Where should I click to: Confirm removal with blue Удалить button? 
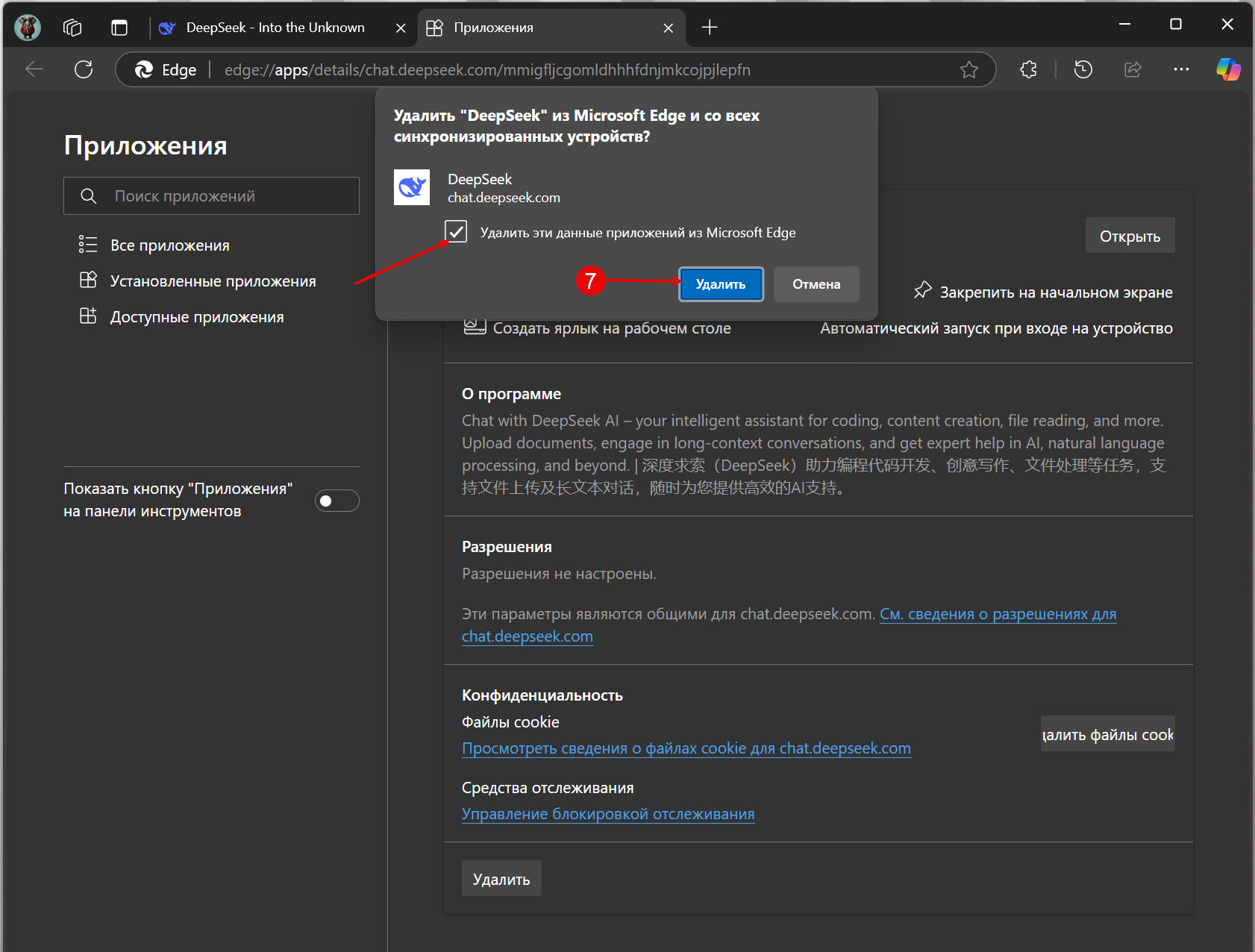[x=721, y=284]
